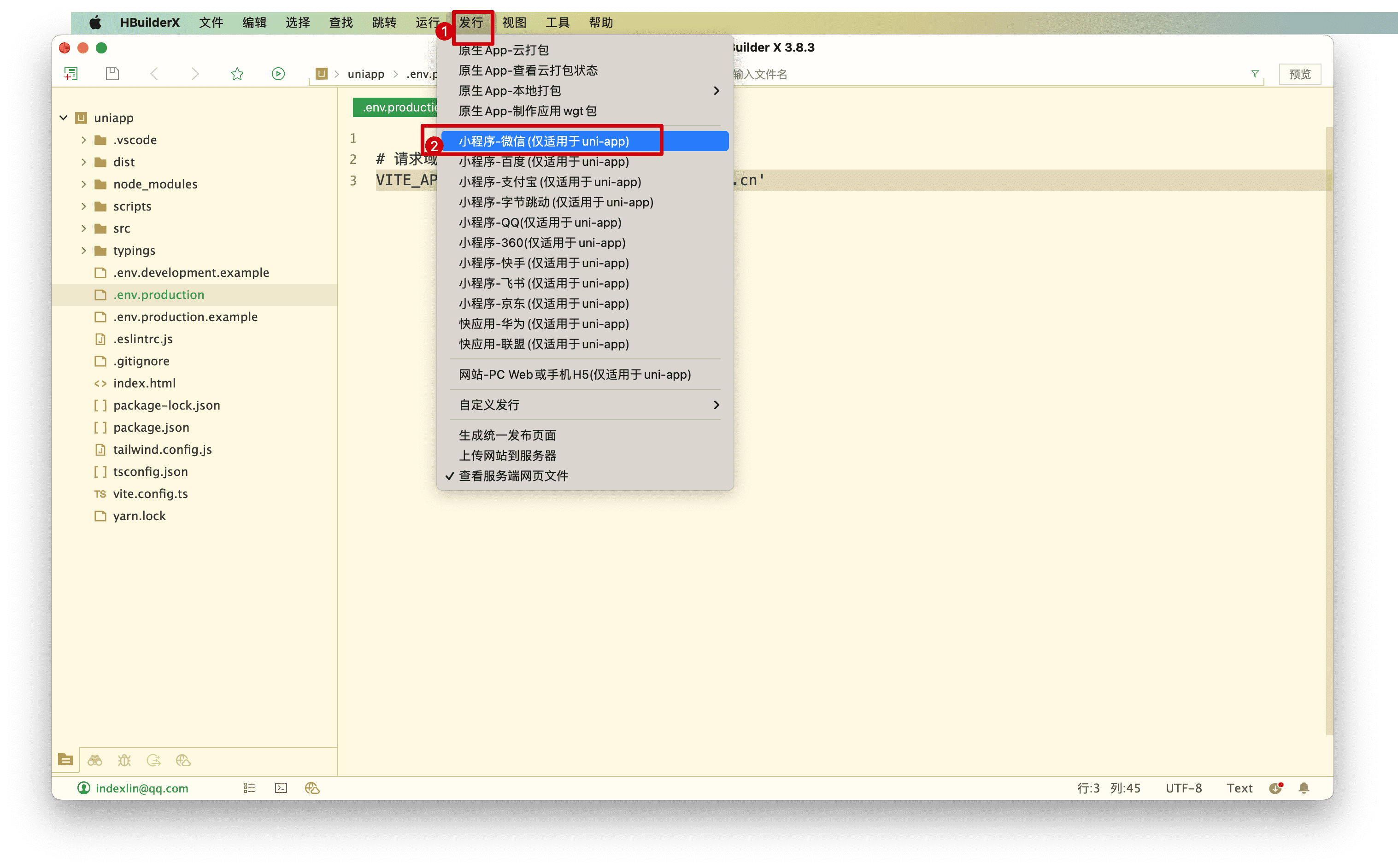Go back with the left arrow icon

pos(154,73)
